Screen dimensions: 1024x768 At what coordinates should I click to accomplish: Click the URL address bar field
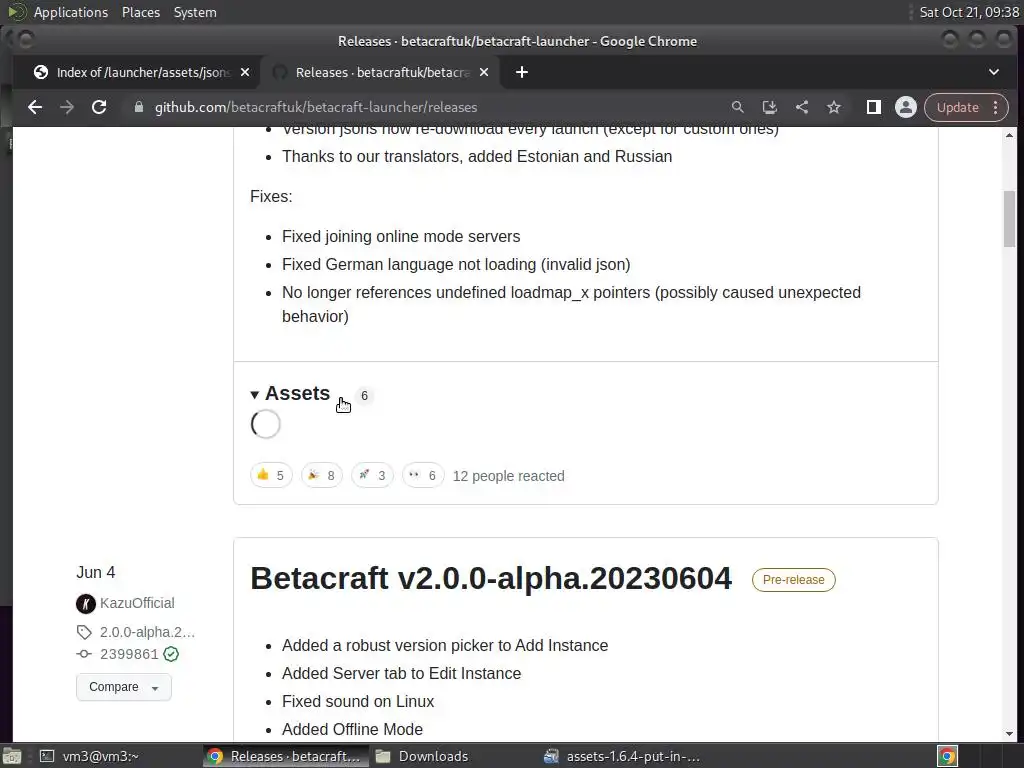click(424, 107)
